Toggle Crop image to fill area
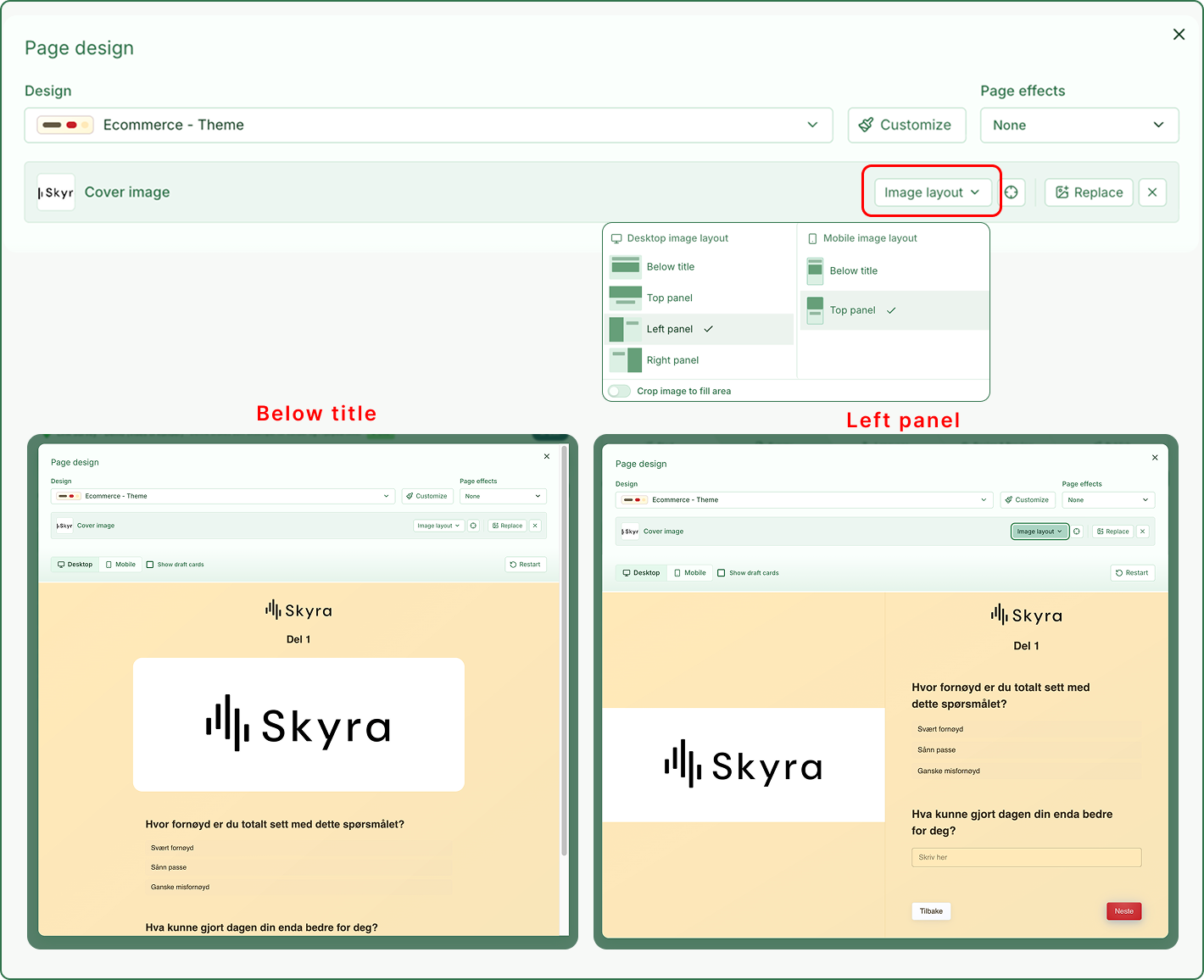The width and height of the screenshot is (1204, 980). coord(620,391)
